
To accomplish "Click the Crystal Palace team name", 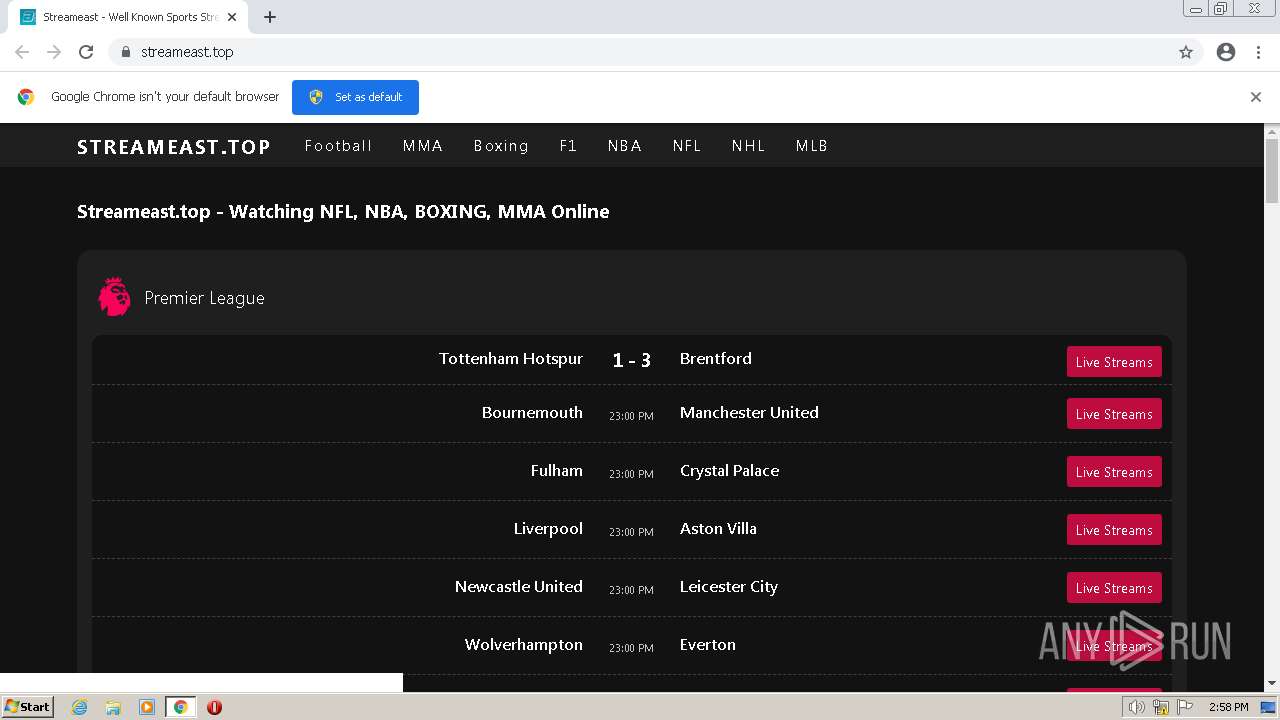I will (x=729, y=471).
